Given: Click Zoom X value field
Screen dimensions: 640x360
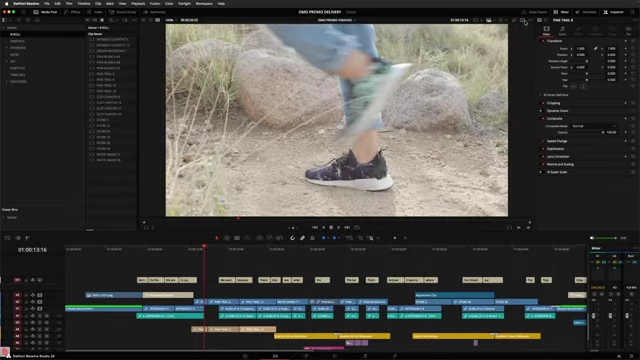Looking at the screenshot, I should 580,49.
